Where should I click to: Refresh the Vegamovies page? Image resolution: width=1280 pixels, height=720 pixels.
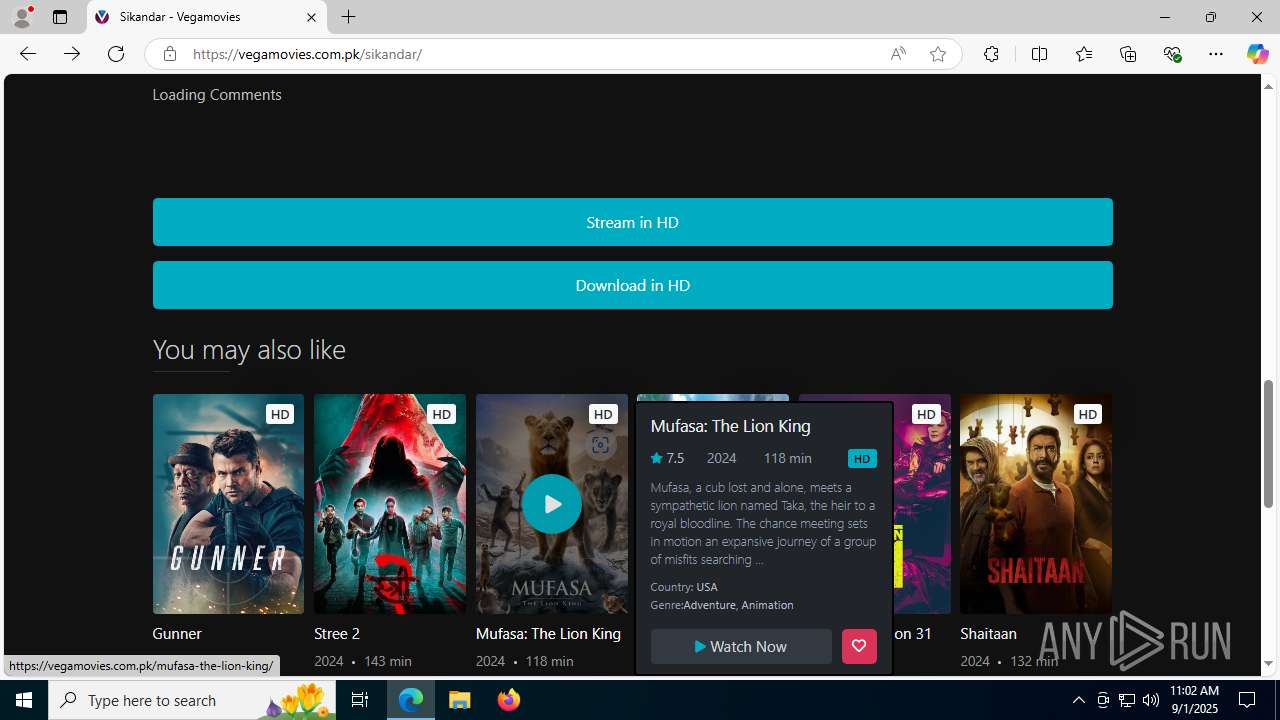[116, 54]
